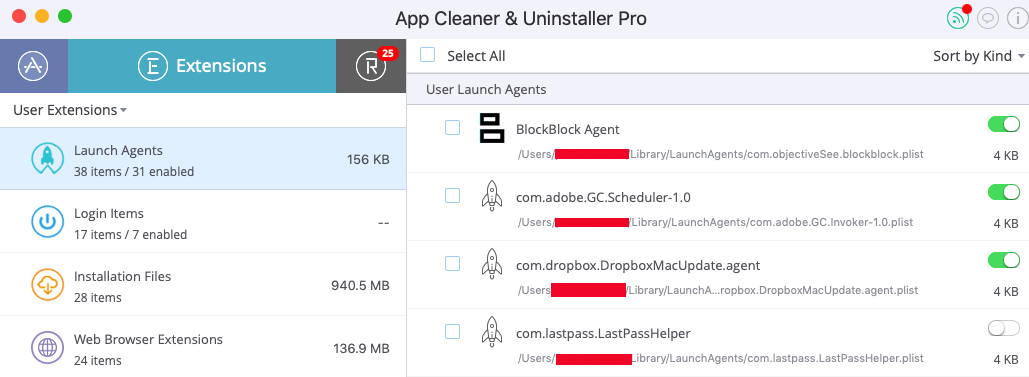Turn off com.adobe.GC.Scheduler-1.0 toggle
This screenshot has height=377, width=1029.
point(1003,192)
